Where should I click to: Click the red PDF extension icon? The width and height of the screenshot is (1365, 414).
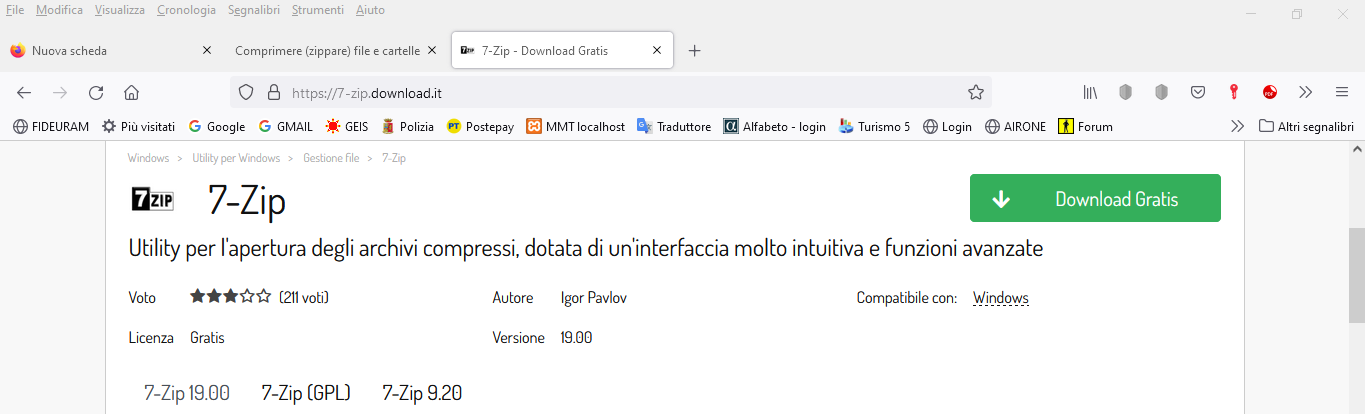coord(1270,93)
